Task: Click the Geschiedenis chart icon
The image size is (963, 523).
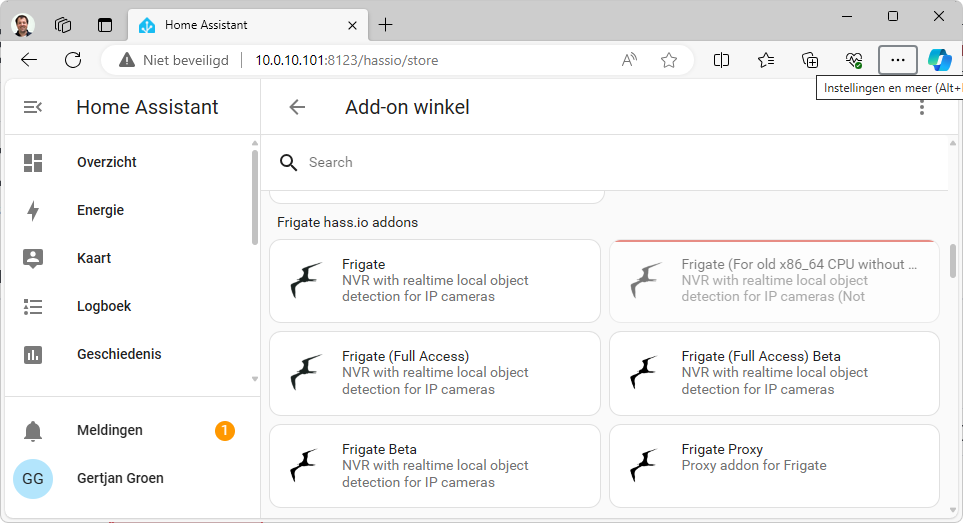Action: click(x=33, y=354)
